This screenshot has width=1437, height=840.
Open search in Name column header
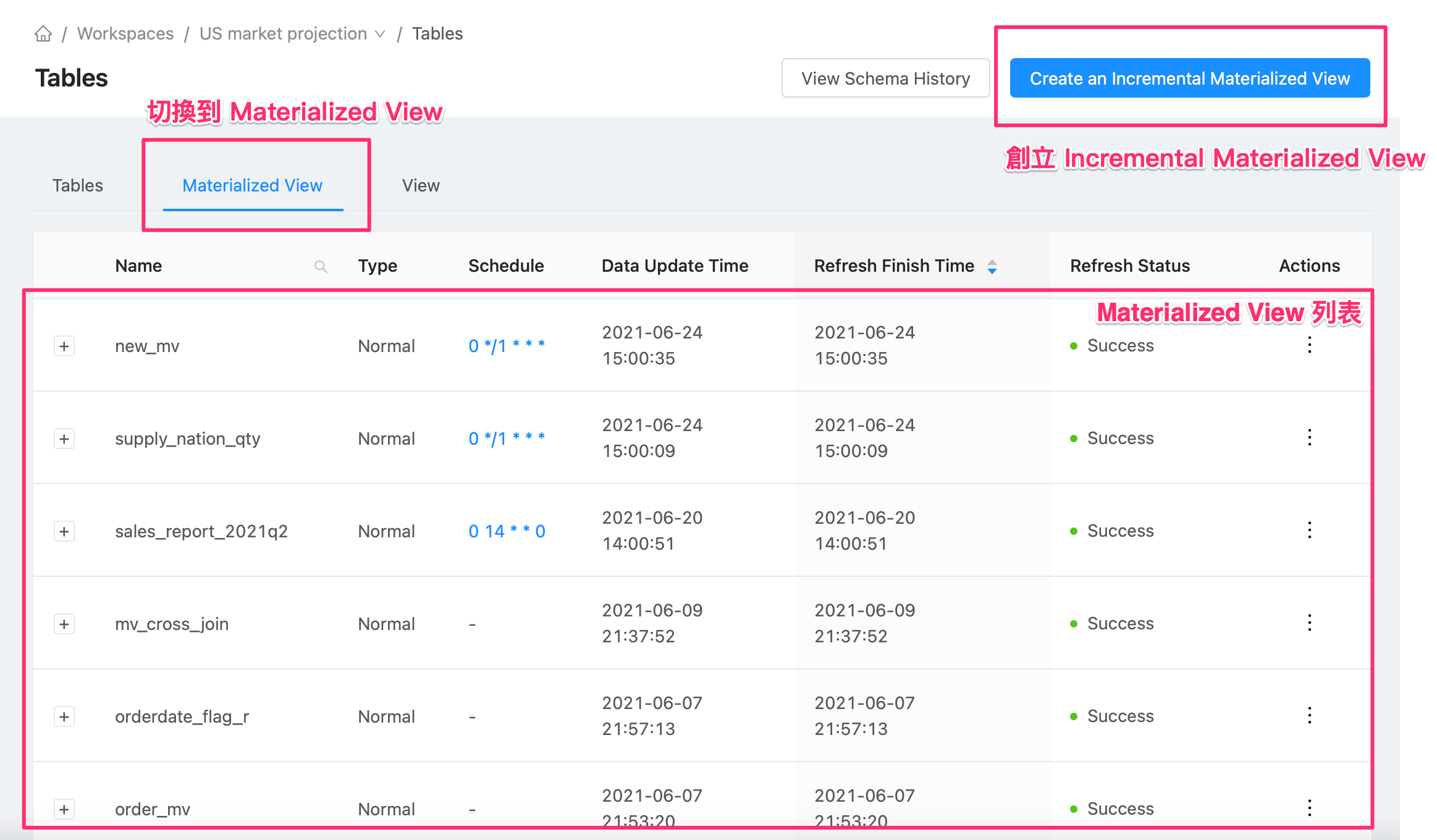(321, 266)
